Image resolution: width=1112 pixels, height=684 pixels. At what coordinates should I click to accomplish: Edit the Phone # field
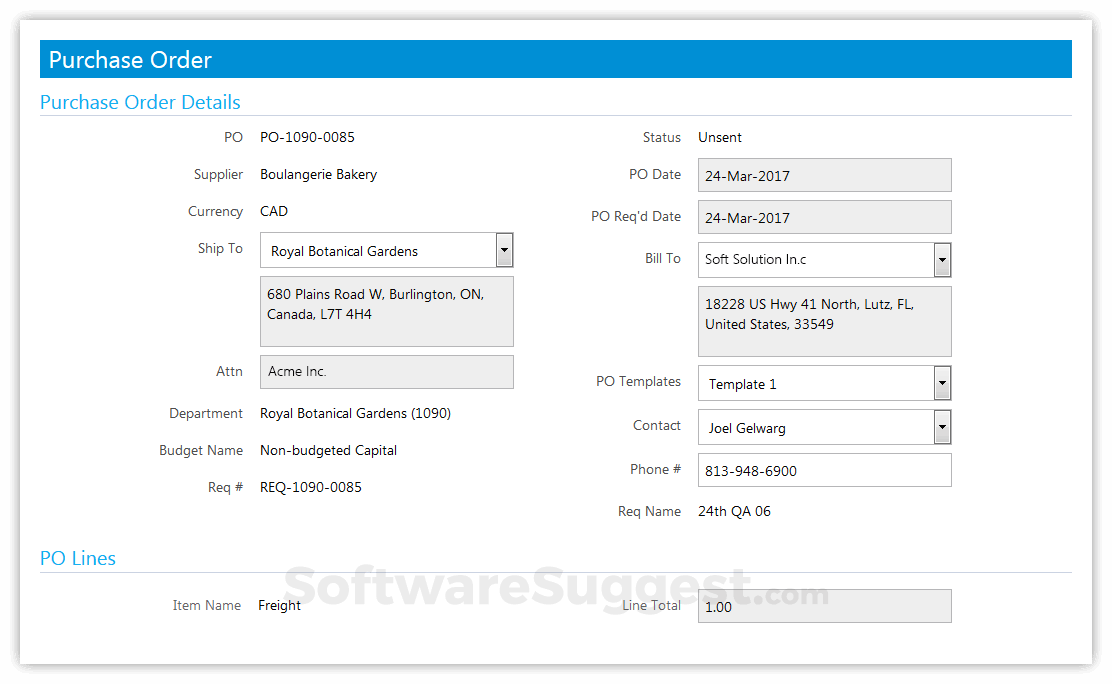[824, 470]
